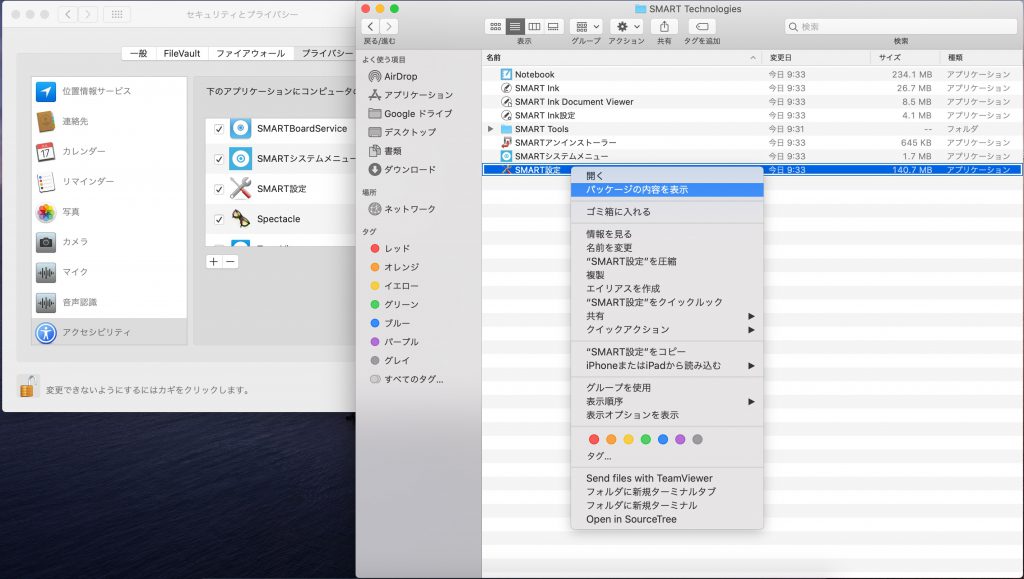This screenshot has width=1024, height=579.
Task: Choose パッケージの内容を表示 in the context menu
Action: click(667, 190)
